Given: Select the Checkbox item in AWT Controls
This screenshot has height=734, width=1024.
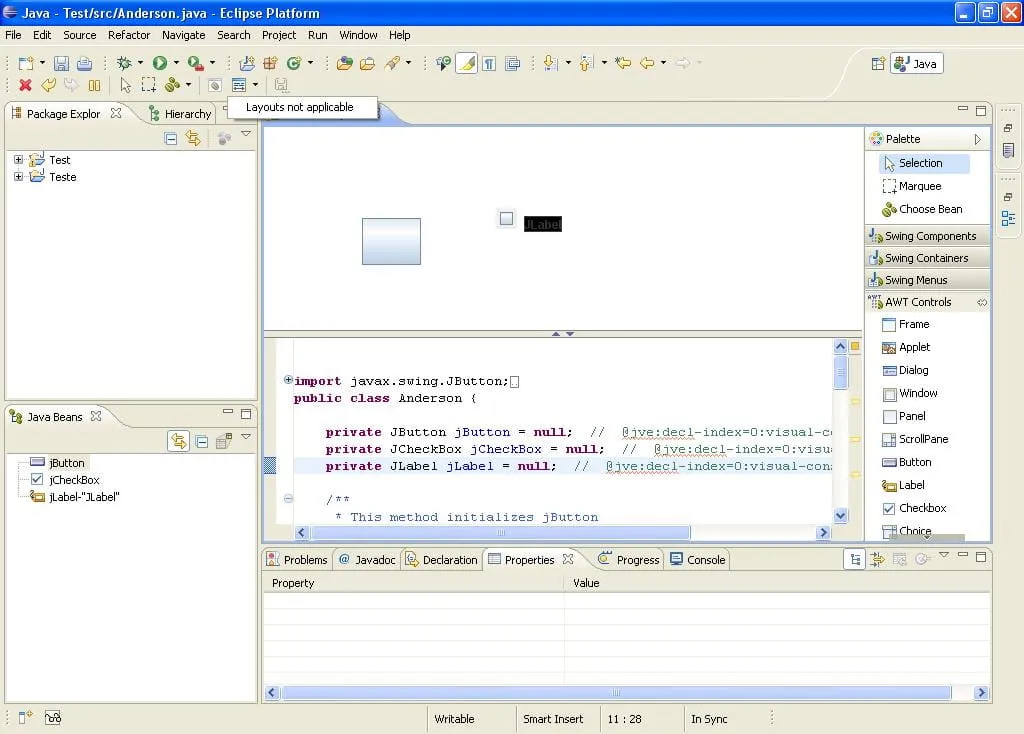Looking at the screenshot, I should [x=921, y=508].
